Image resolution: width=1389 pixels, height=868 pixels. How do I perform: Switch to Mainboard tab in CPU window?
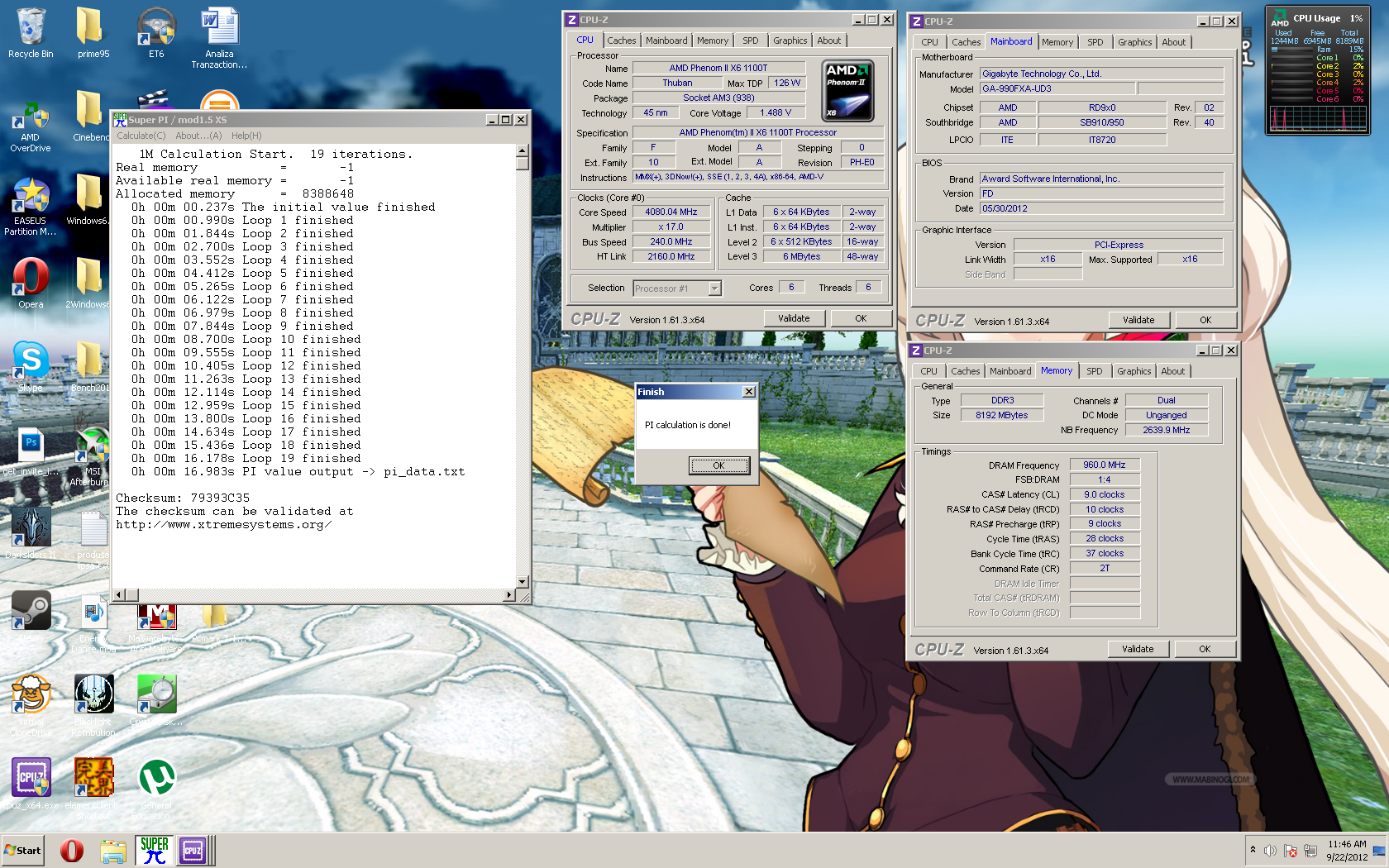(x=666, y=41)
